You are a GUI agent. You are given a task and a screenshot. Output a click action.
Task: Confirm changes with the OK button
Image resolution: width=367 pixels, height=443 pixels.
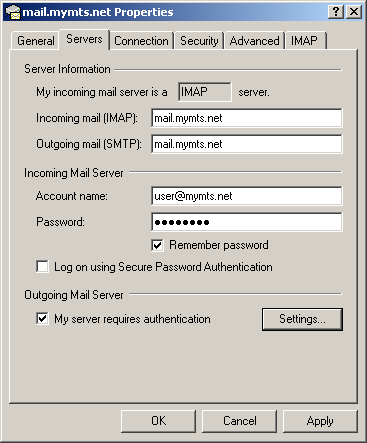click(158, 421)
